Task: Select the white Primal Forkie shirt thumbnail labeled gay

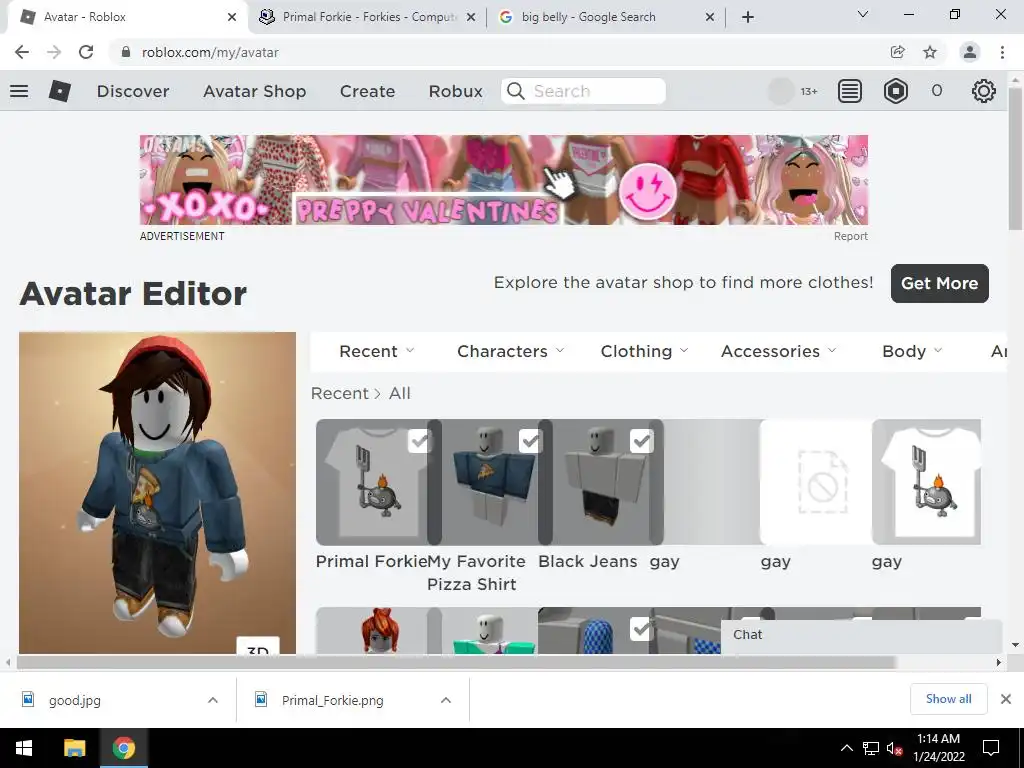Action: click(x=926, y=482)
